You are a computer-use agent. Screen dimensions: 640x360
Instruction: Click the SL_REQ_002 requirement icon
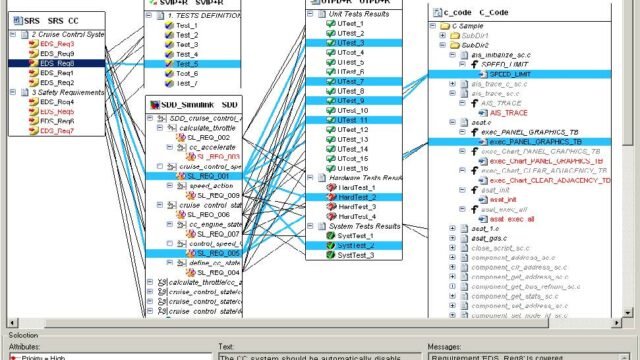[x=181, y=138]
